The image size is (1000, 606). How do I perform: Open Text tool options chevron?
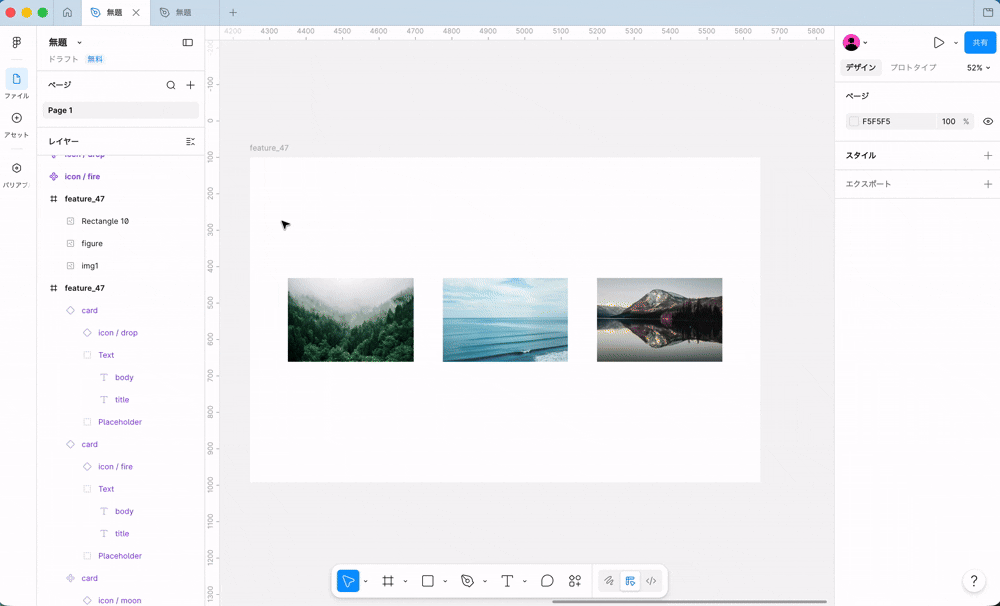tap(524, 581)
